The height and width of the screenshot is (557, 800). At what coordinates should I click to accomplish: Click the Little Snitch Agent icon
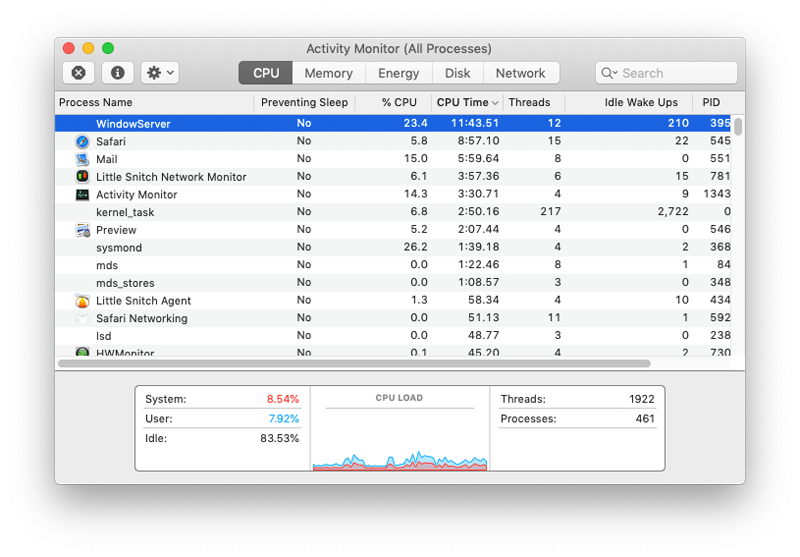coord(82,300)
